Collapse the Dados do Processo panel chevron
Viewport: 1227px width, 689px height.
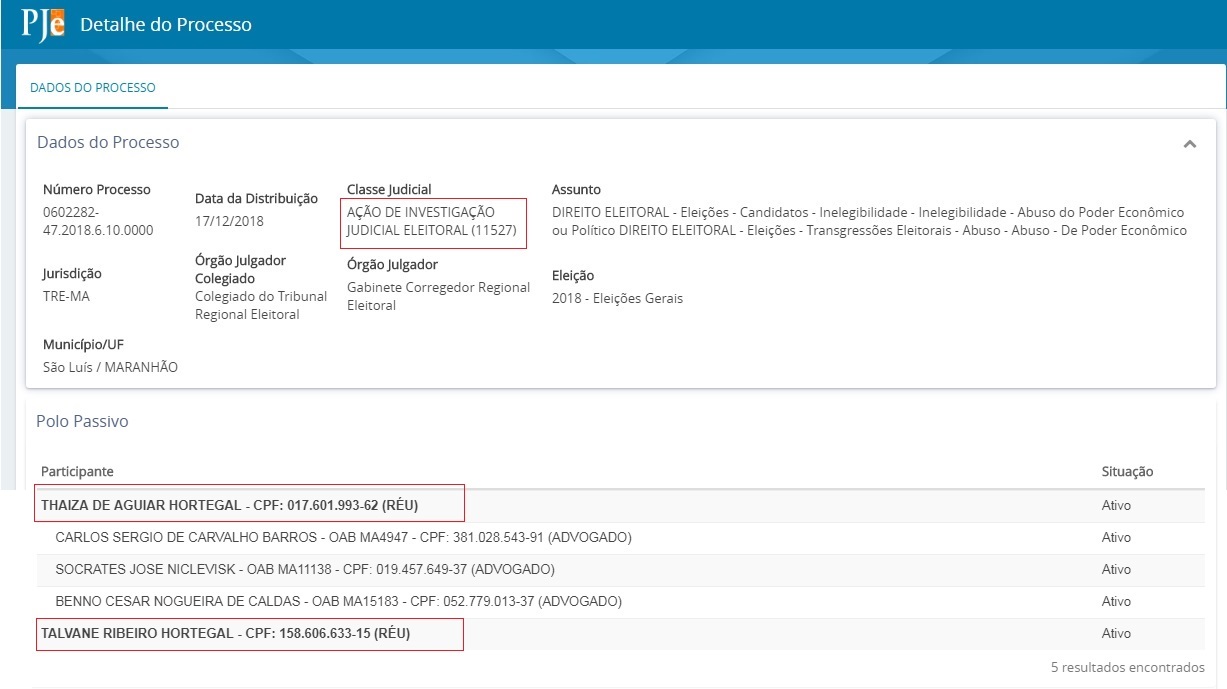[1189, 144]
